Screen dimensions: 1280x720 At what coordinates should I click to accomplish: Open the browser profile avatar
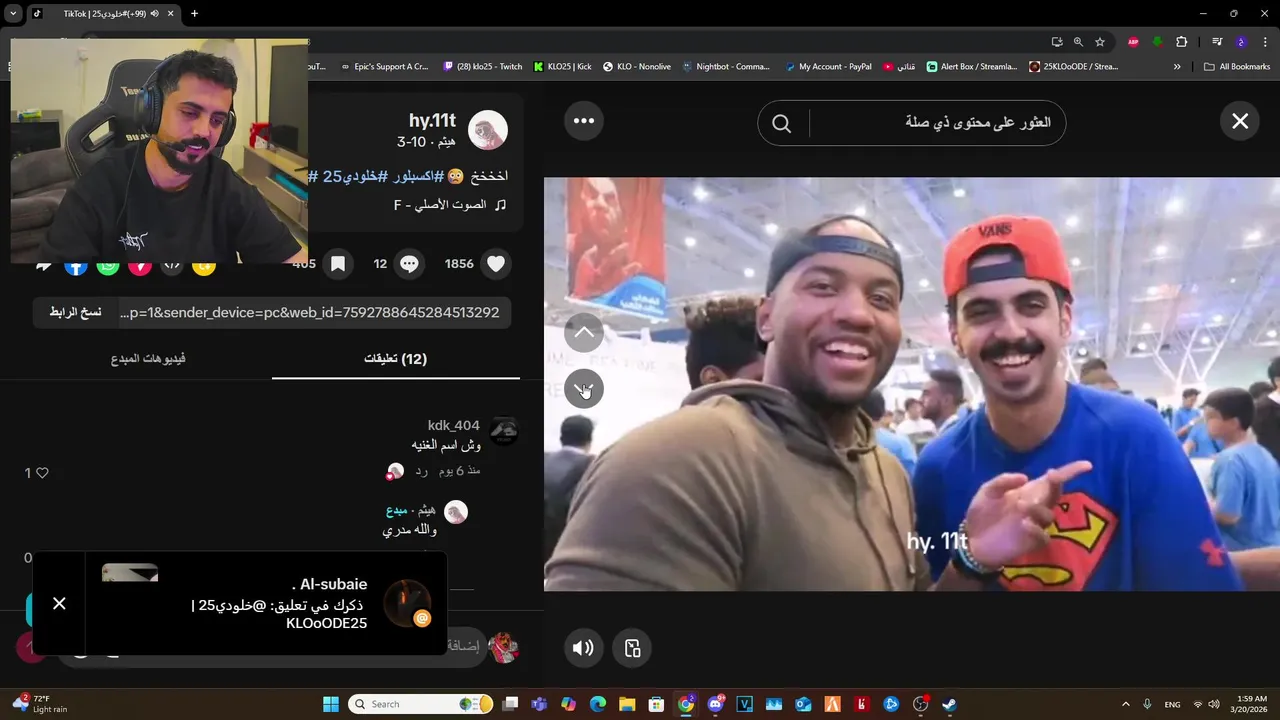pos(1241,42)
